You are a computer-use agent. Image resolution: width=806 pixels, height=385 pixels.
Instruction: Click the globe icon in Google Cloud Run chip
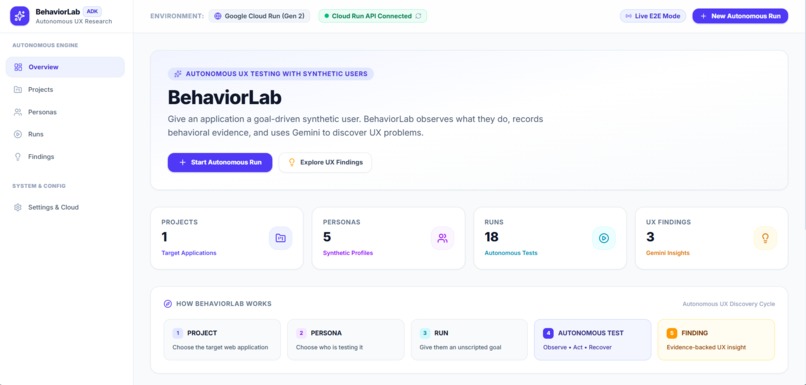point(217,16)
